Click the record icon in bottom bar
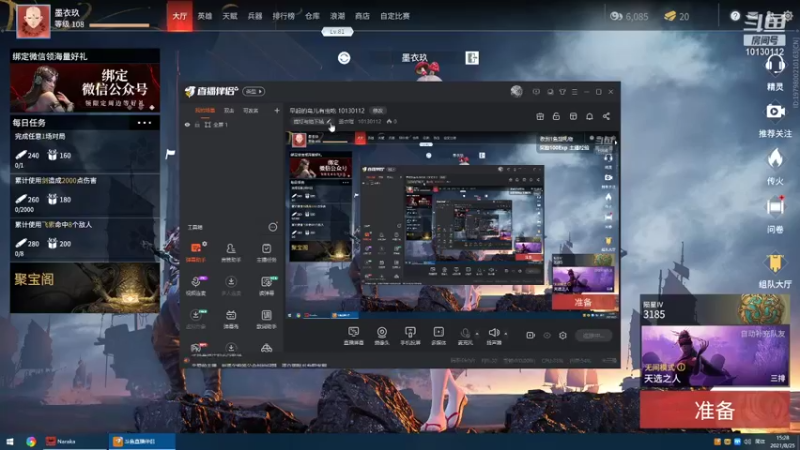This screenshot has height=450, width=800. click(530, 335)
